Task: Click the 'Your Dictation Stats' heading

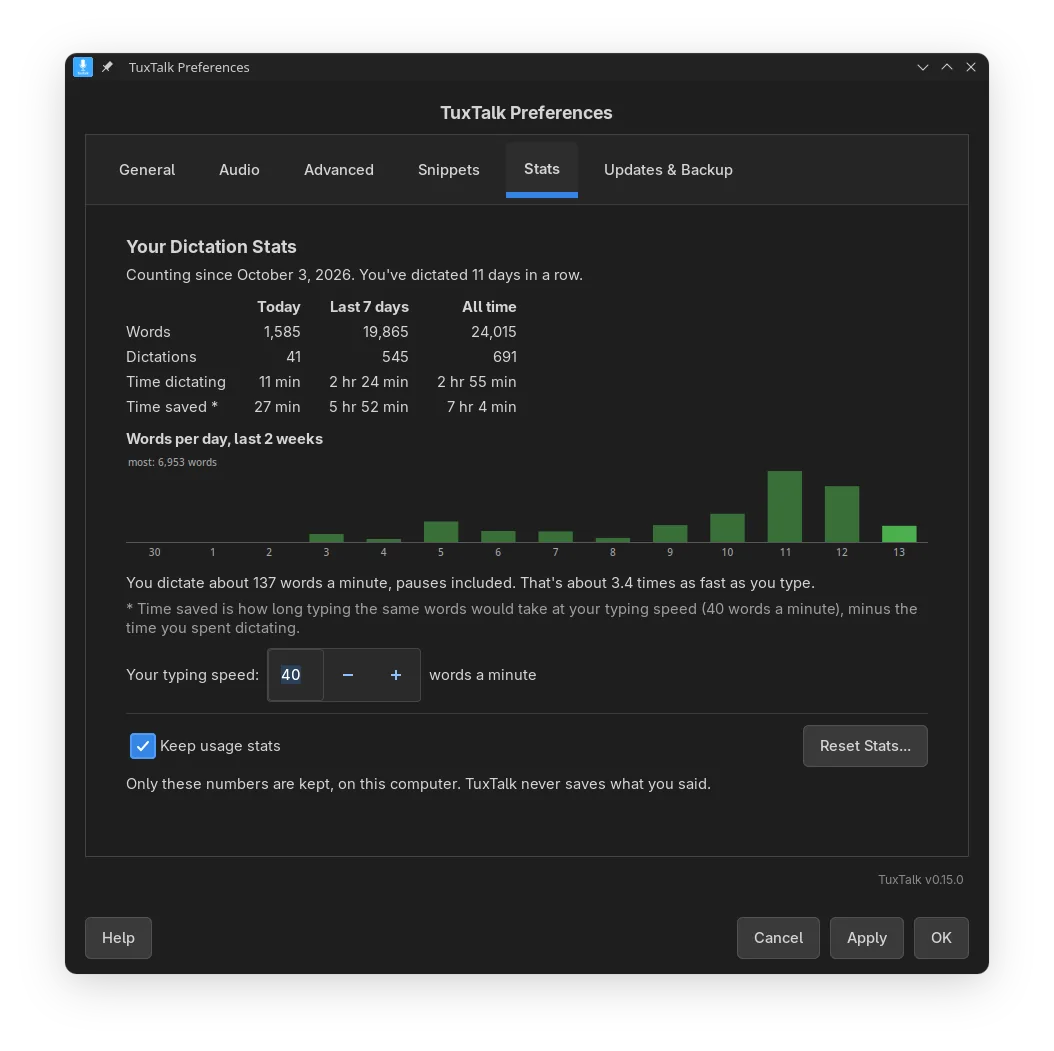Action: [x=211, y=247]
